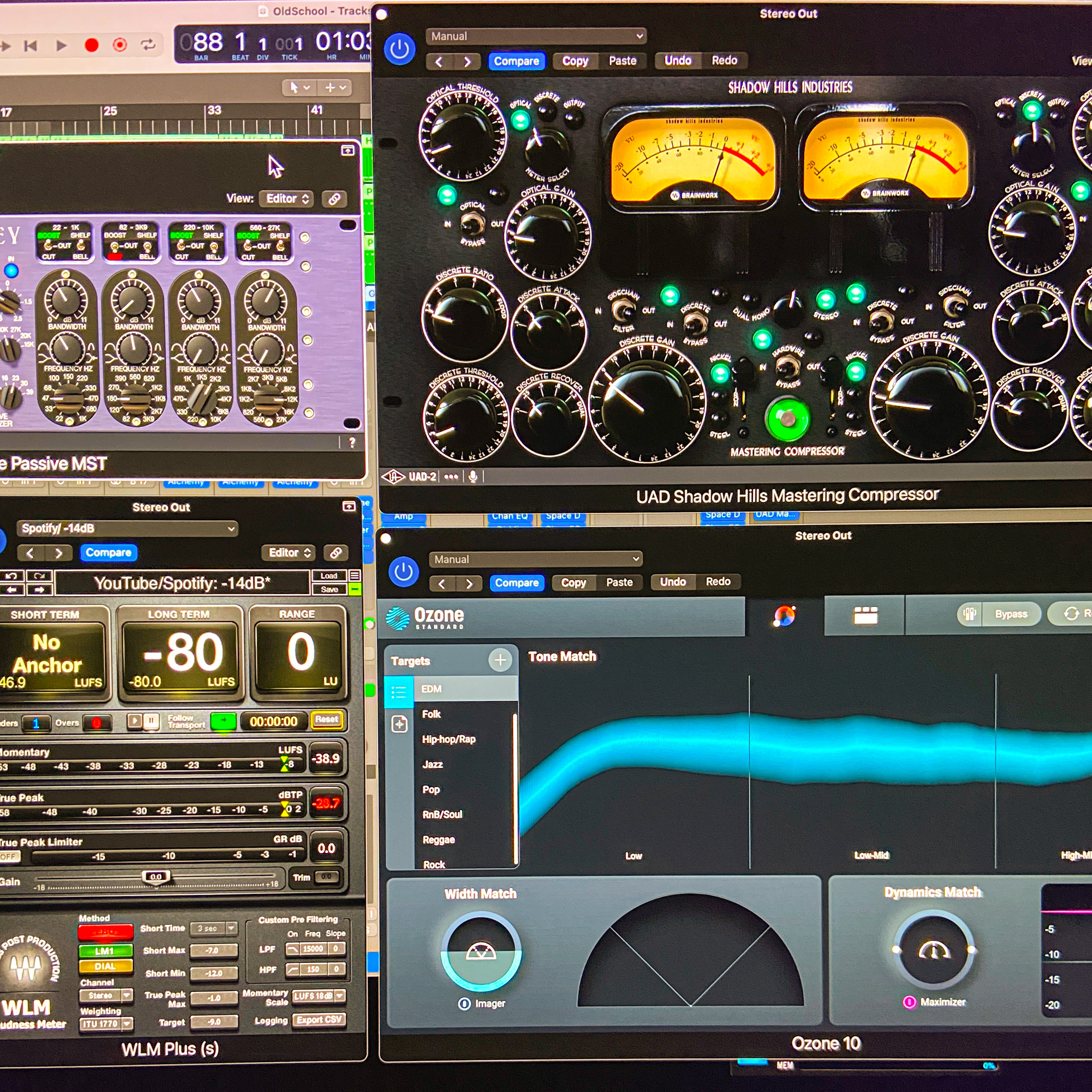The height and width of the screenshot is (1092, 1092).
Task: Click the Compare button in WLM Plus window
Action: (x=108, y=553)
